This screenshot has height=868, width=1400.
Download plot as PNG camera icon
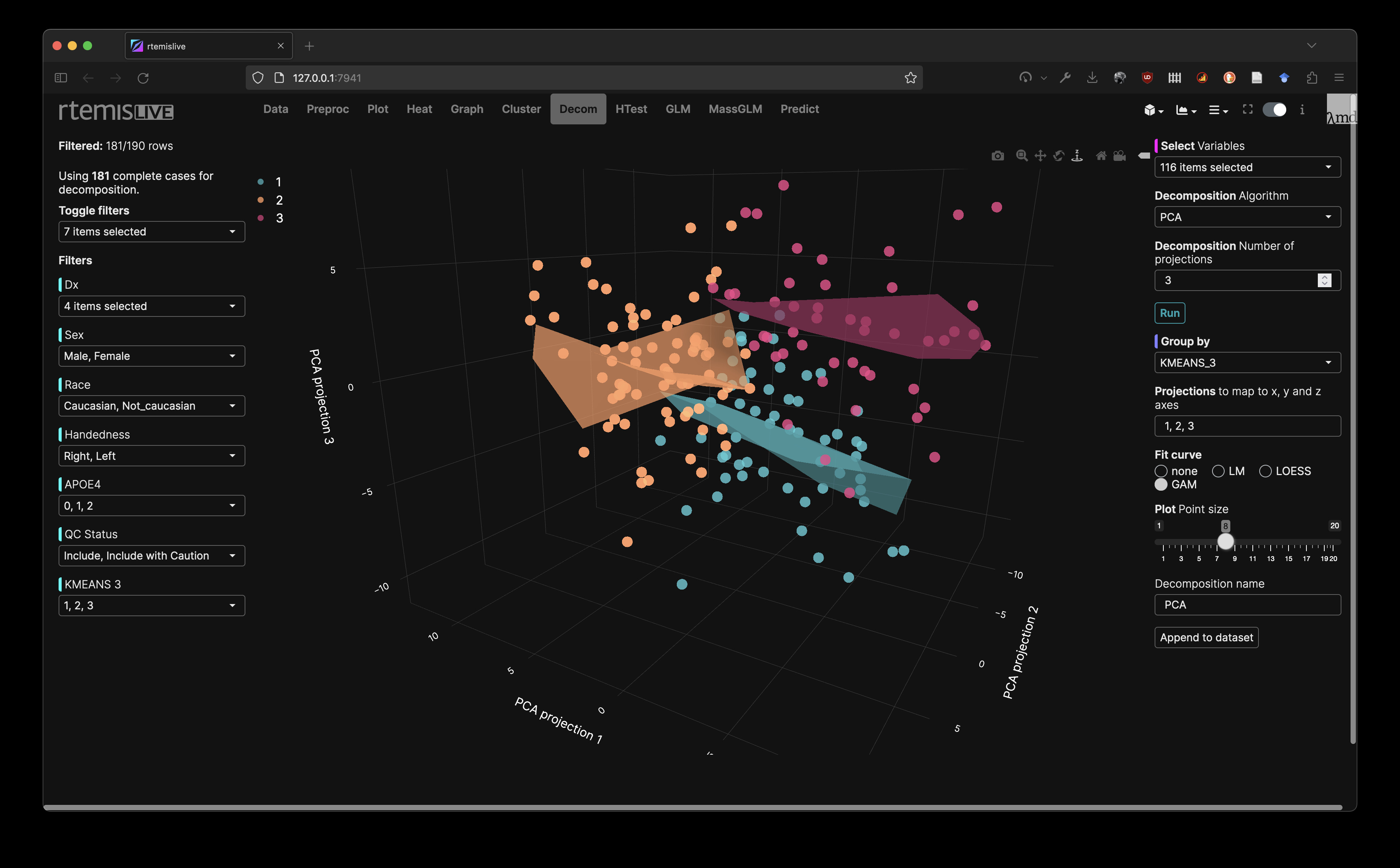click(998, 156)
